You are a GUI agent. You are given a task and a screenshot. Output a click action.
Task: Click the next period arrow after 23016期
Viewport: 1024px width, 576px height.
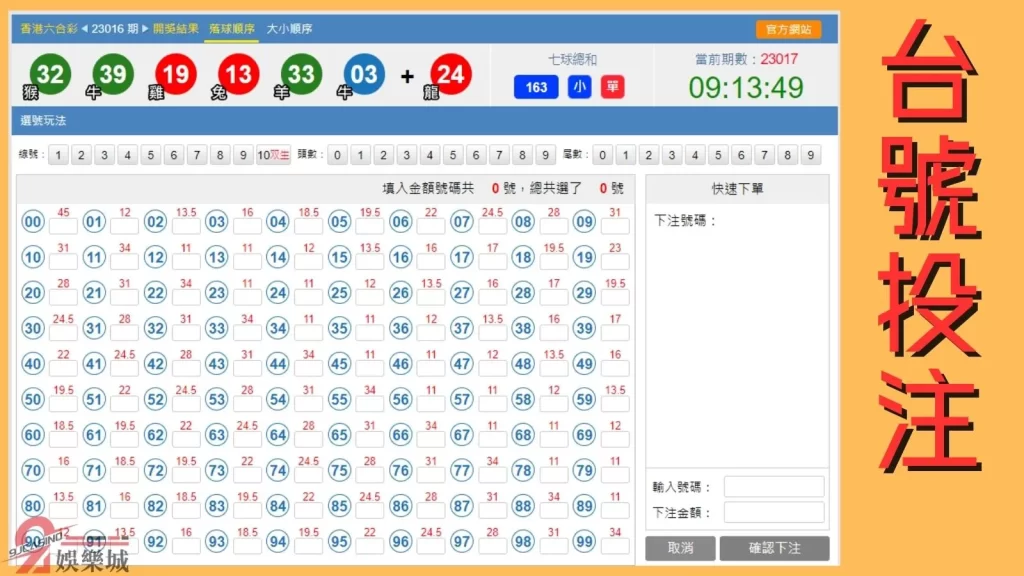coord(145,29)
